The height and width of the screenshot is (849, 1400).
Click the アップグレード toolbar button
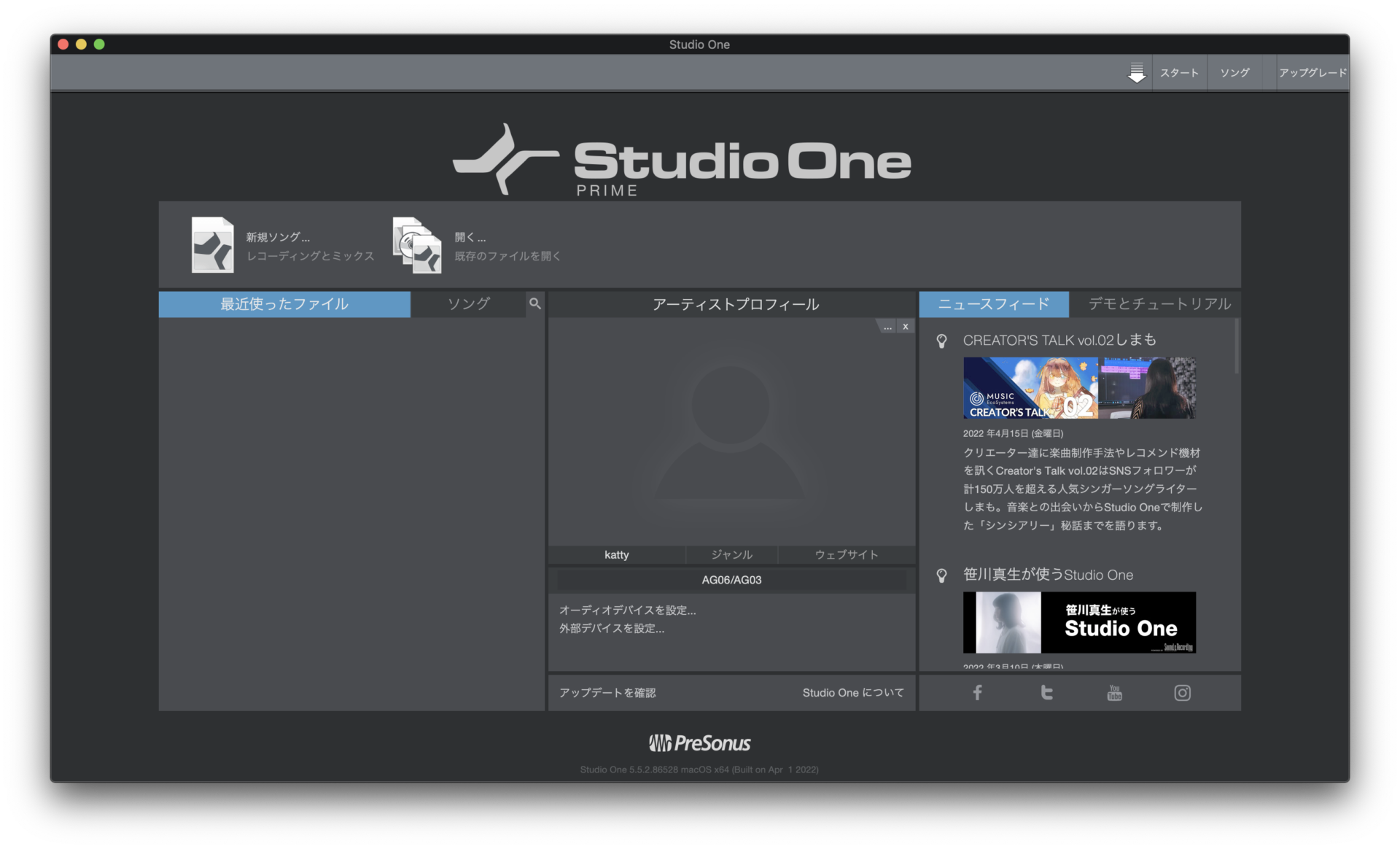pos(1312,73)
